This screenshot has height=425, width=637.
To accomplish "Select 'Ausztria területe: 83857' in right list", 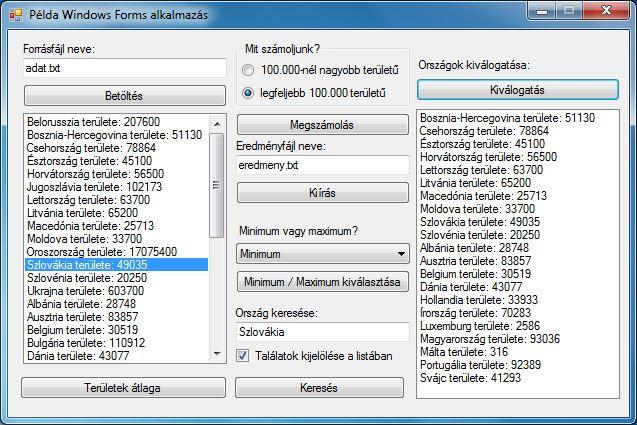I will click(x=518, y=261).
